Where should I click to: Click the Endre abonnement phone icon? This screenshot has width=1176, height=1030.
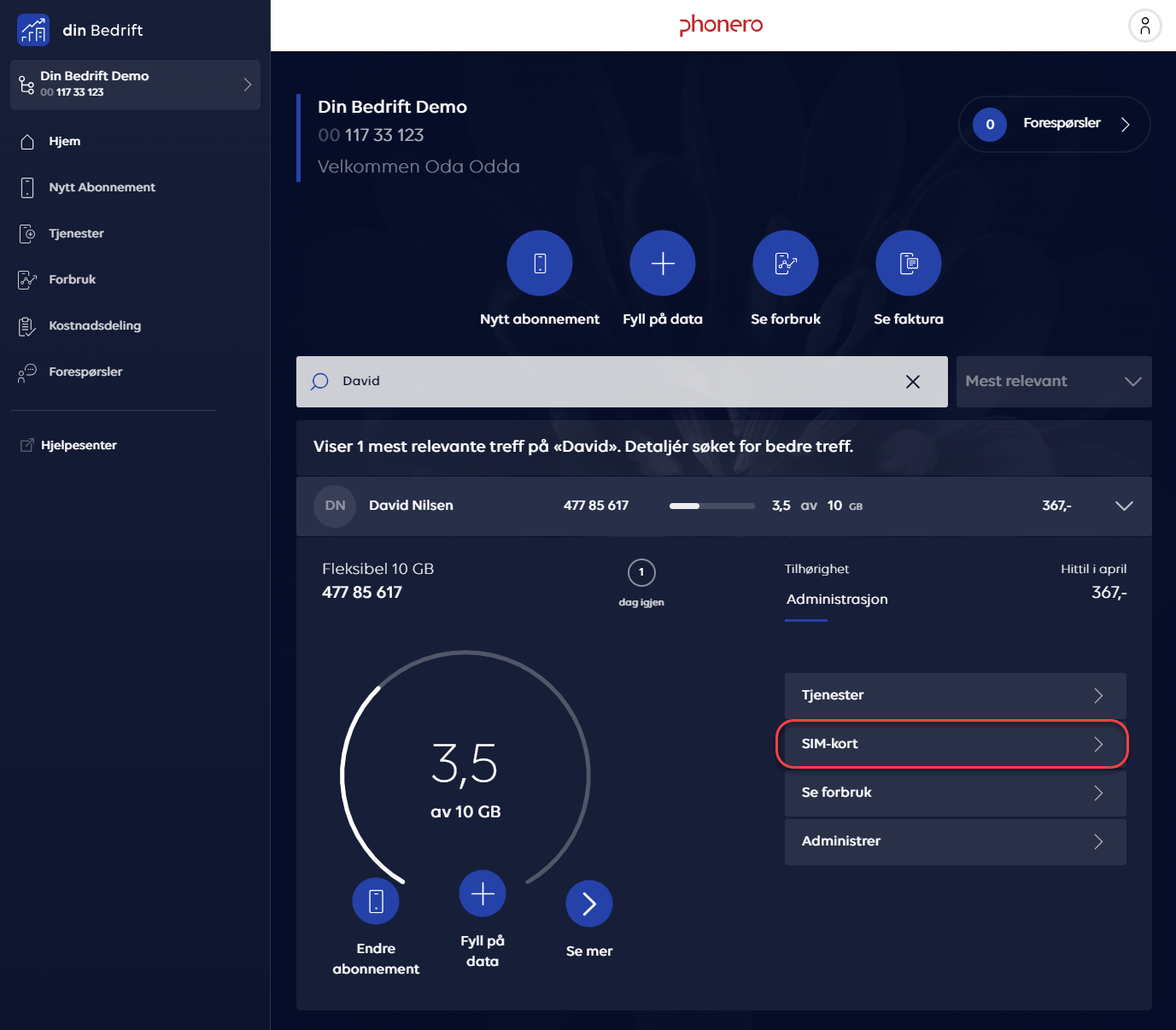tap(376, 901)
